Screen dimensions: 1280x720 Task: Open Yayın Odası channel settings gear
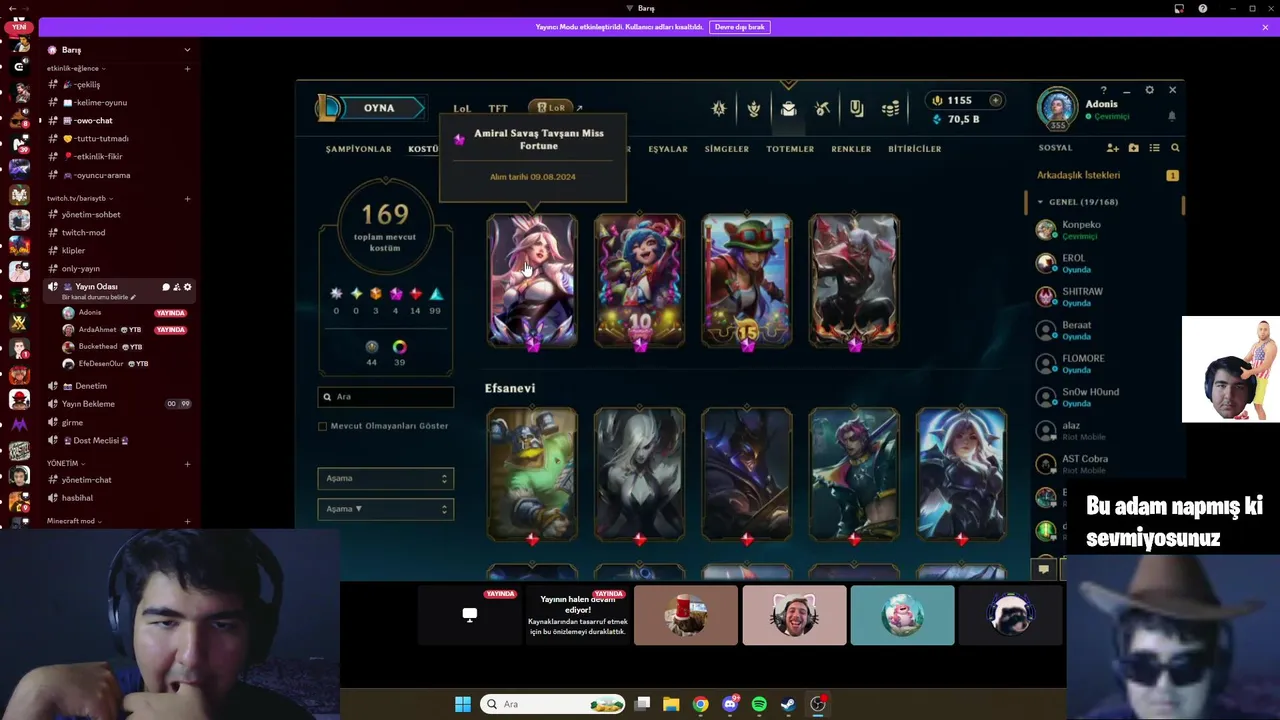click(187, 287)
